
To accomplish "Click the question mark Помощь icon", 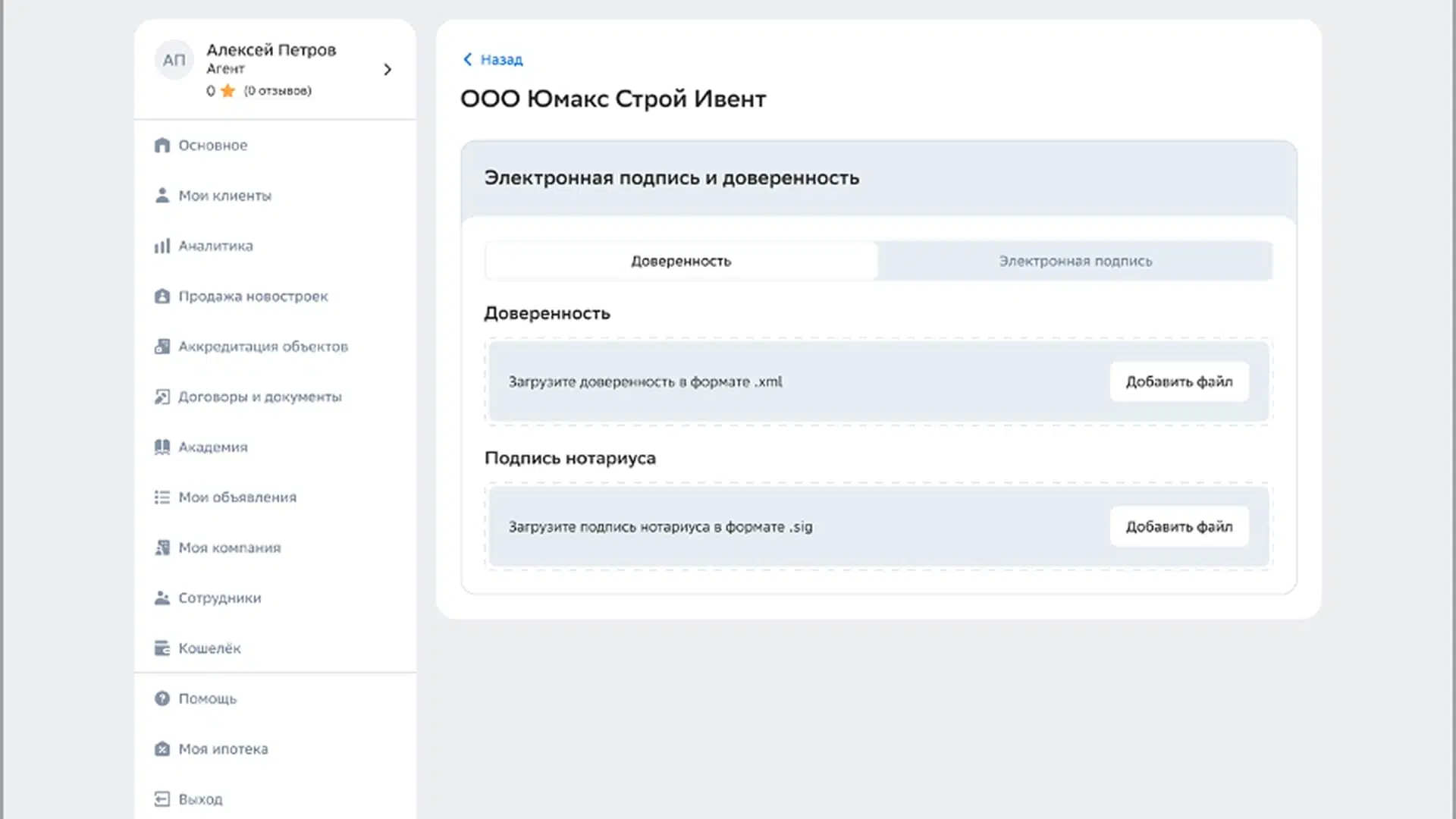I will (162, 698).
